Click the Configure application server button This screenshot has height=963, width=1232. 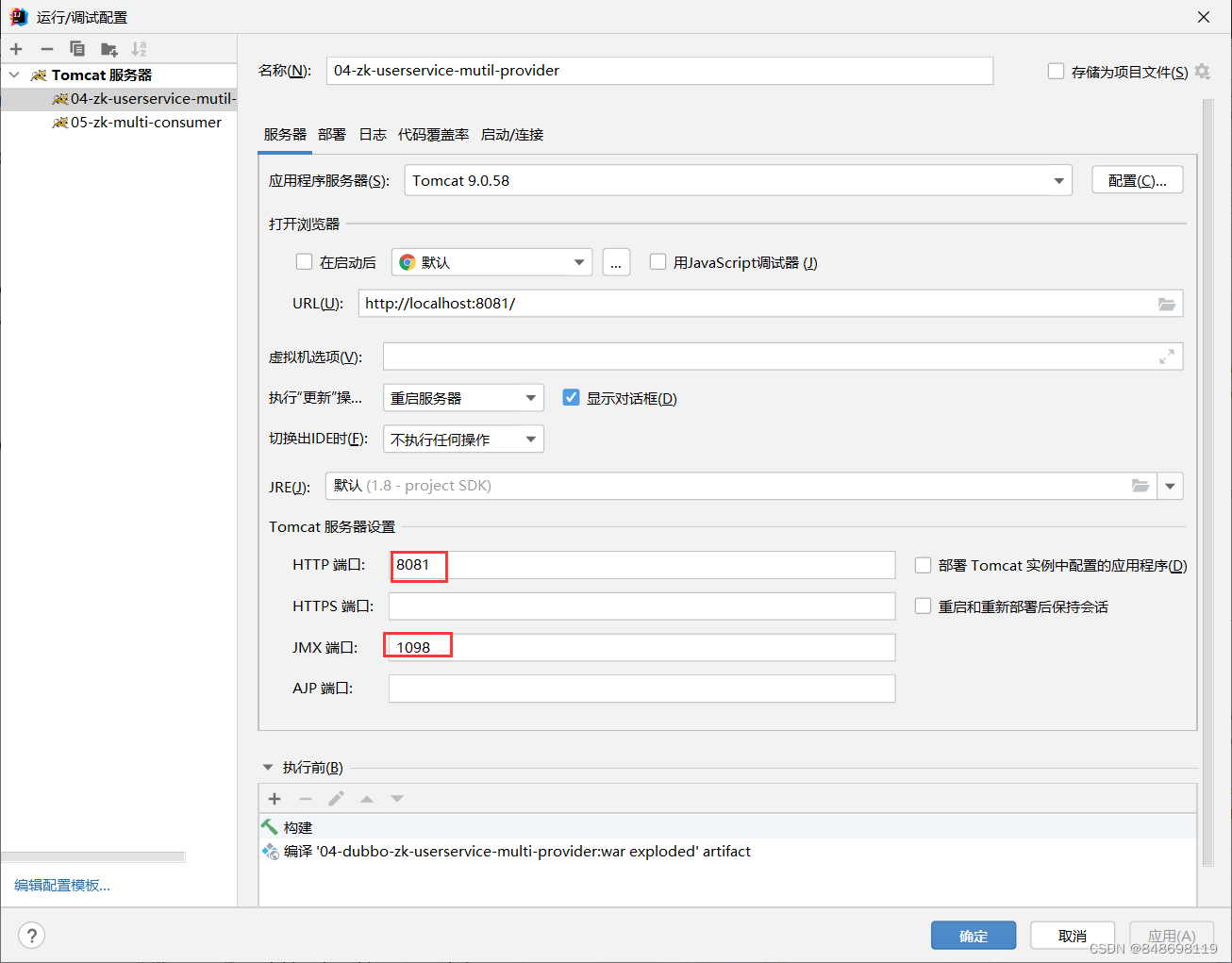(1138, 180)
